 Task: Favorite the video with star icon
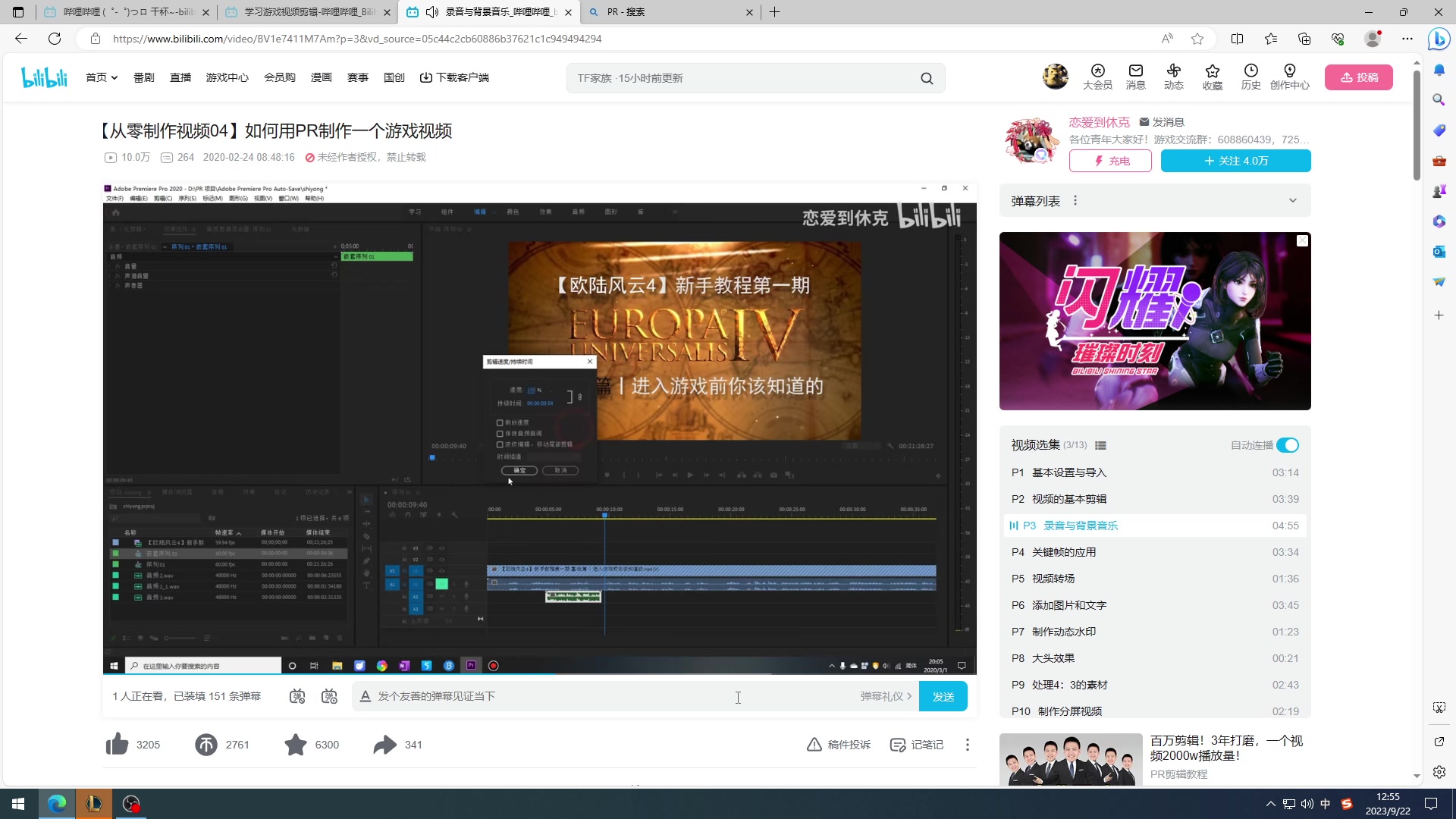pos(296,745)
